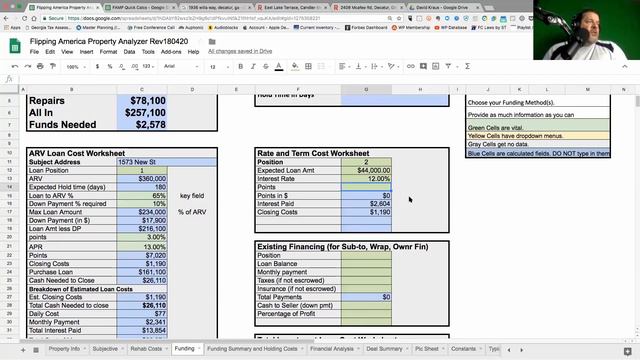Undo the last edit in the toolbar

point(15,66)
